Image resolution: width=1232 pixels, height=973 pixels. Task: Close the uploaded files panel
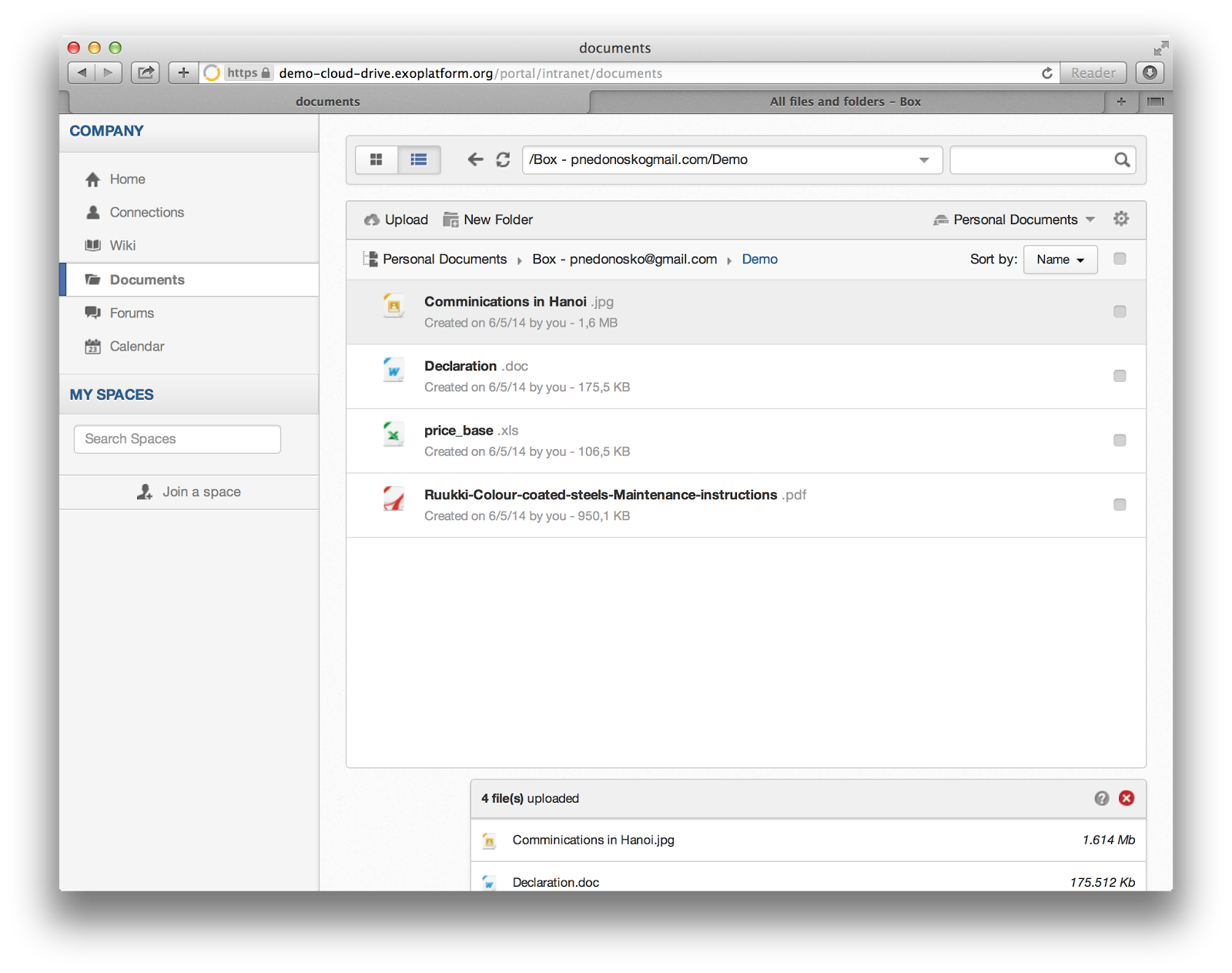[1127, 798]
